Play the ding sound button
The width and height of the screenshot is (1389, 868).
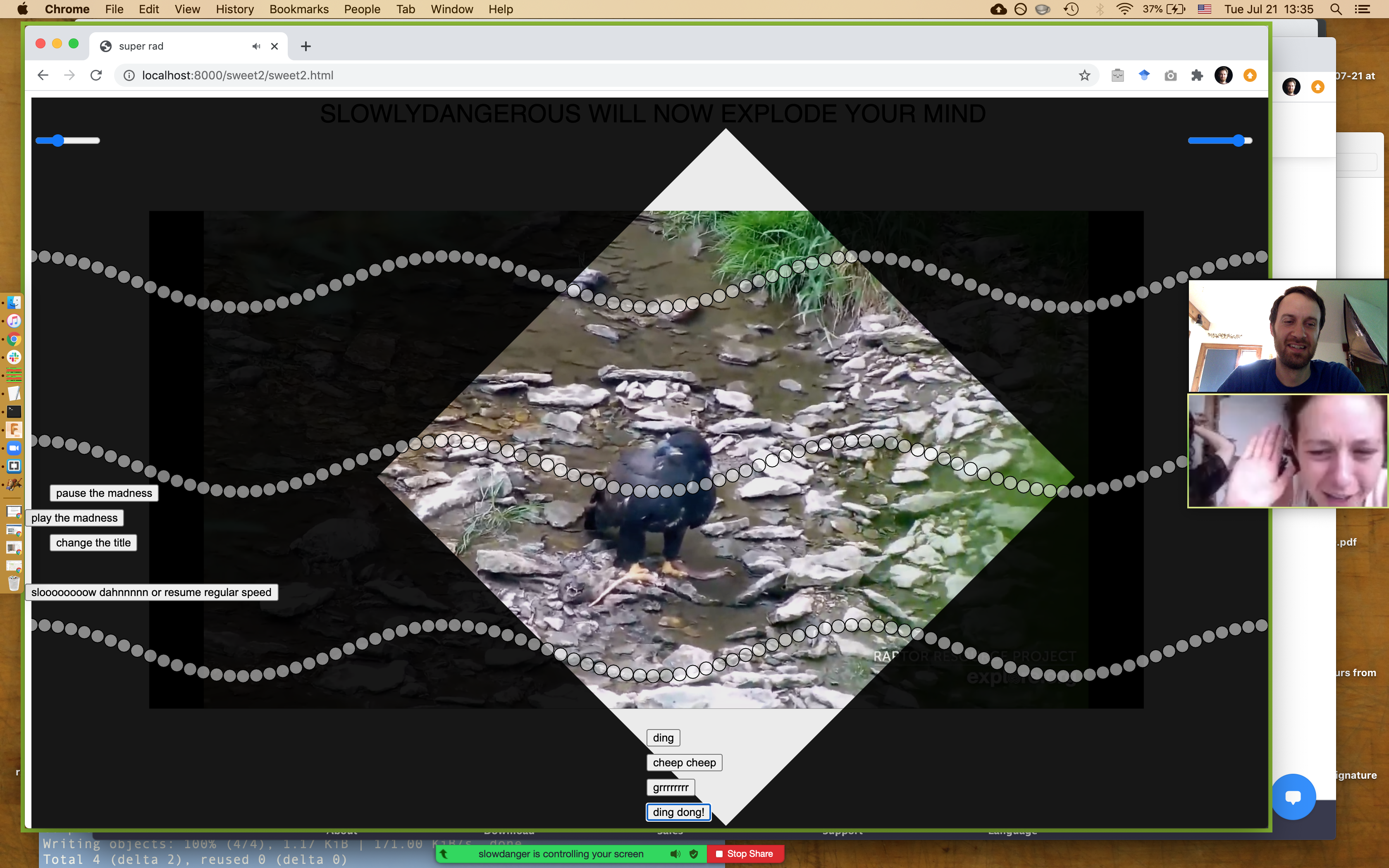tap(663, 738)
